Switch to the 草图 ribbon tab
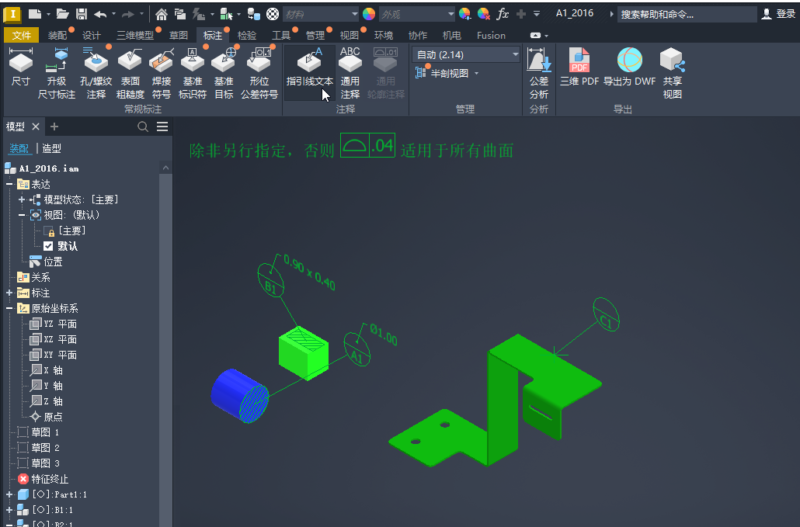This screenshot has height=527, width=800. coord(179,35)
